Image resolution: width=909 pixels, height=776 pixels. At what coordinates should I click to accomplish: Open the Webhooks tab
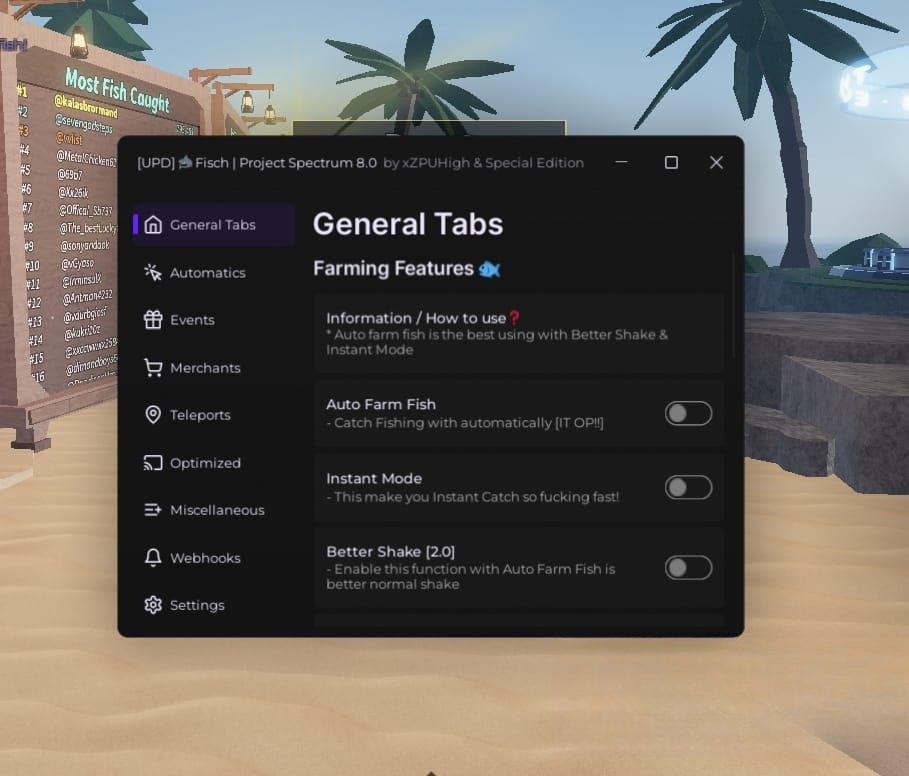pos(204,558)
